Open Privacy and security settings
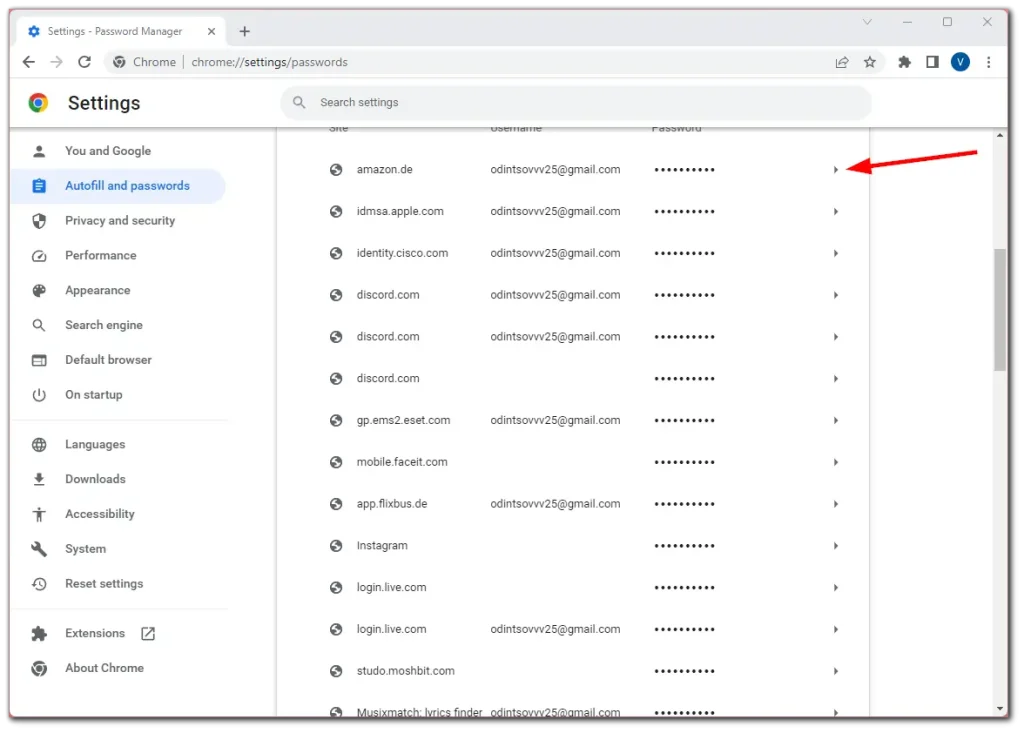Image resolution: width=1024 pixels, height=733 pixels. click(x=118, y=221)
